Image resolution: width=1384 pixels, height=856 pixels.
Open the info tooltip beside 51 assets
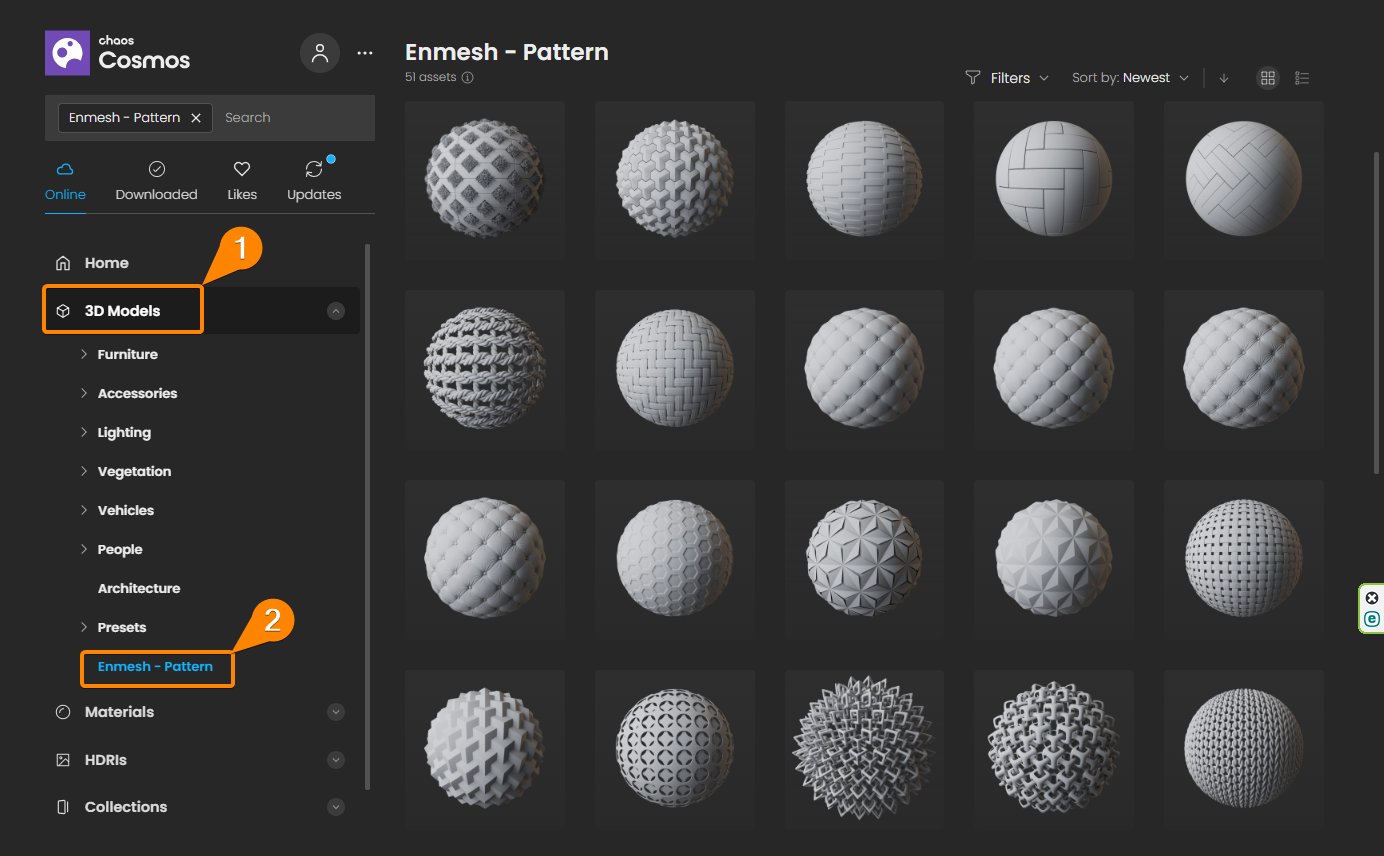click(x=467, y=76)
